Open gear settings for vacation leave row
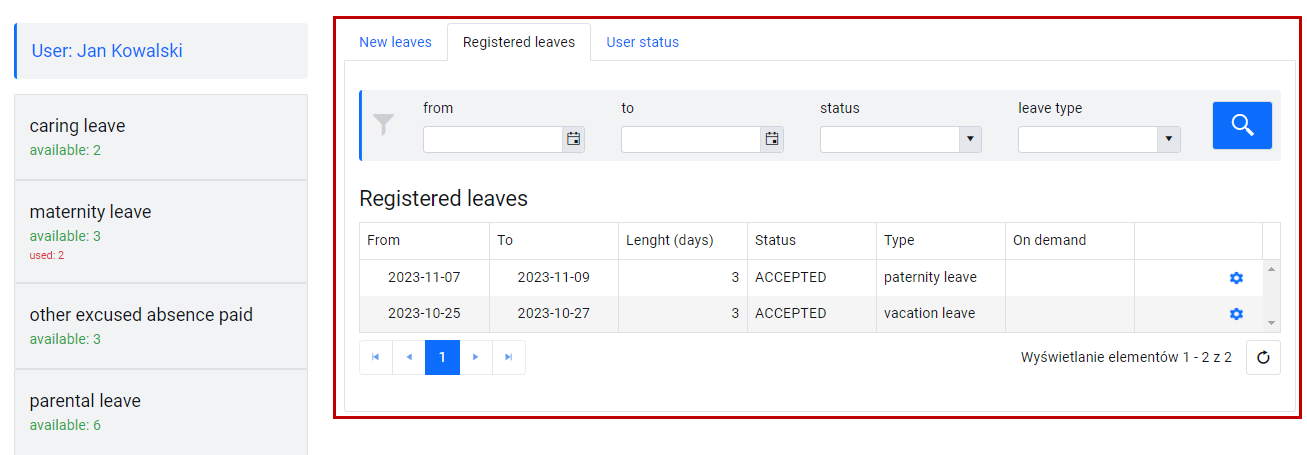 1236,314
